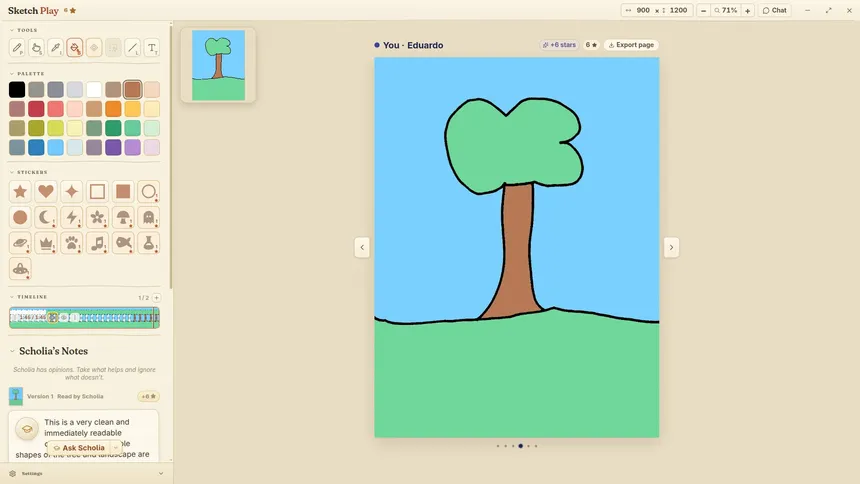Select the Pencil tool
This screenshot has width=860, height=484.
coord(17,48)
